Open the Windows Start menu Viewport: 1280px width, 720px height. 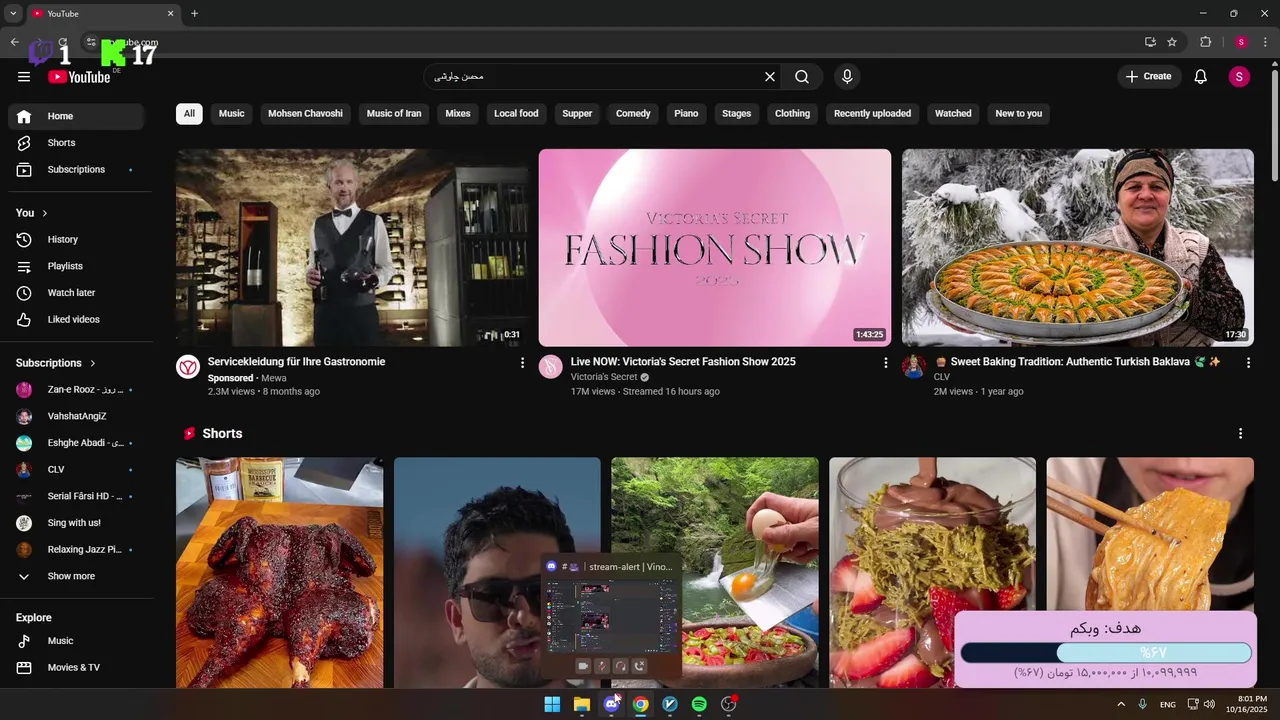click(552, 704)
